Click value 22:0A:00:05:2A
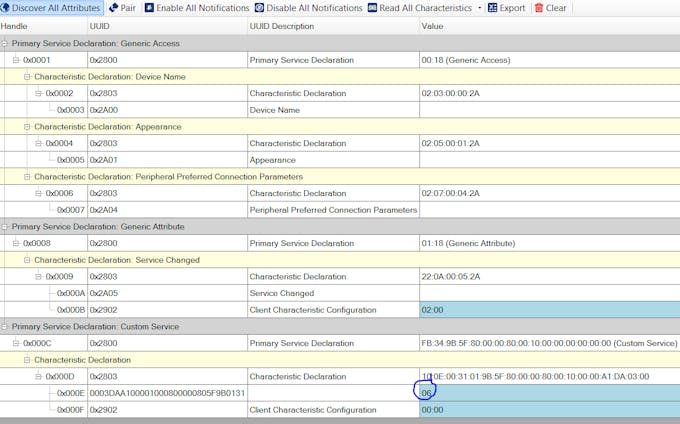This screenshot has width=680, height=424. (x=451, y=277)
